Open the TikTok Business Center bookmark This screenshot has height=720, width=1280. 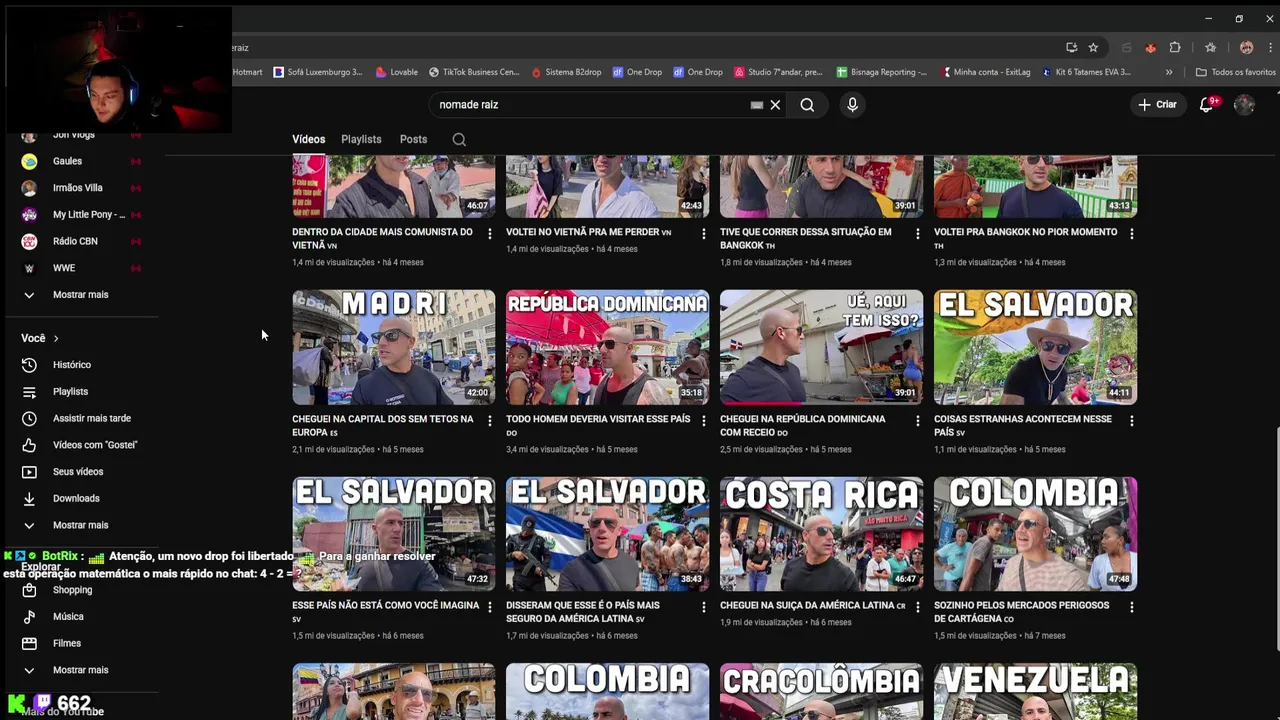click(474, 72)
